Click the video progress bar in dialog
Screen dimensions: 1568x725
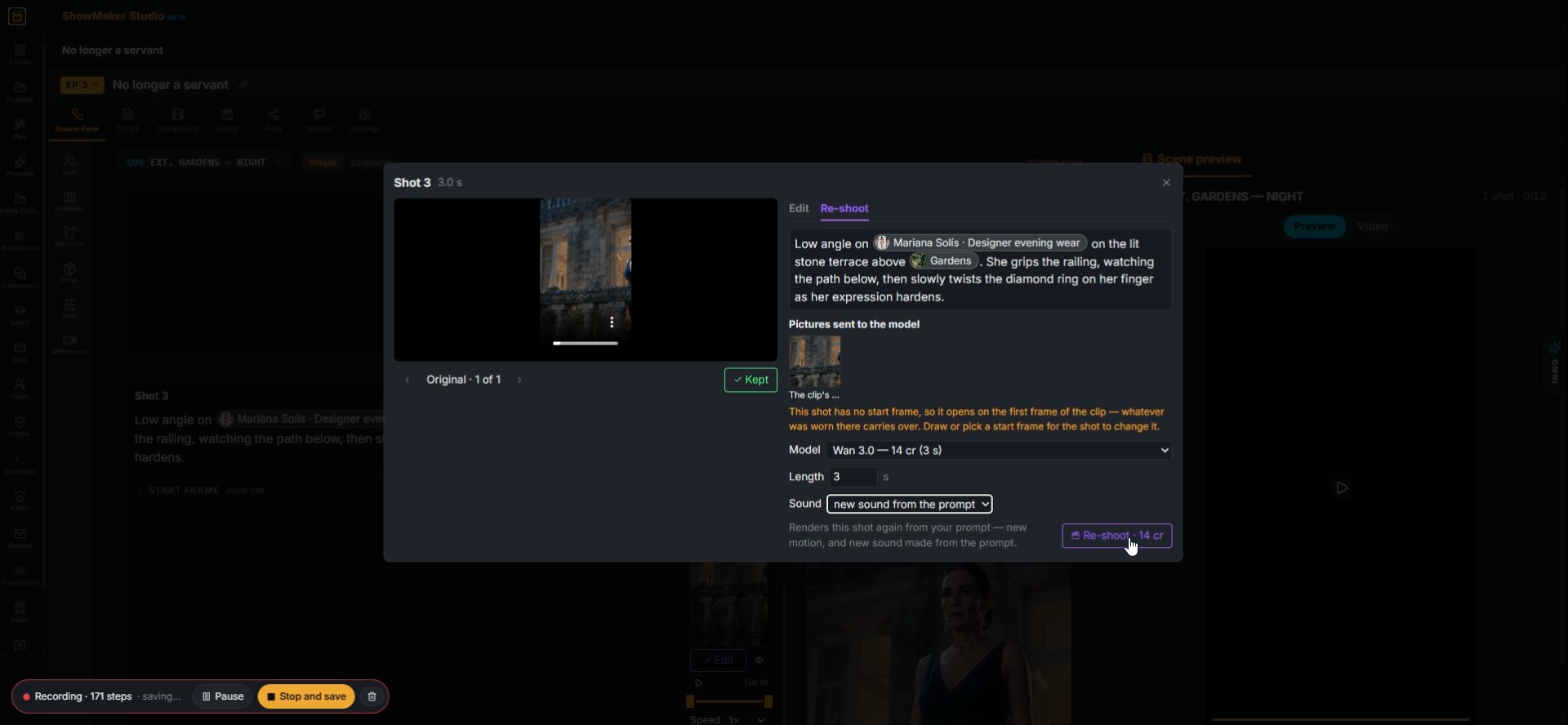585,344
